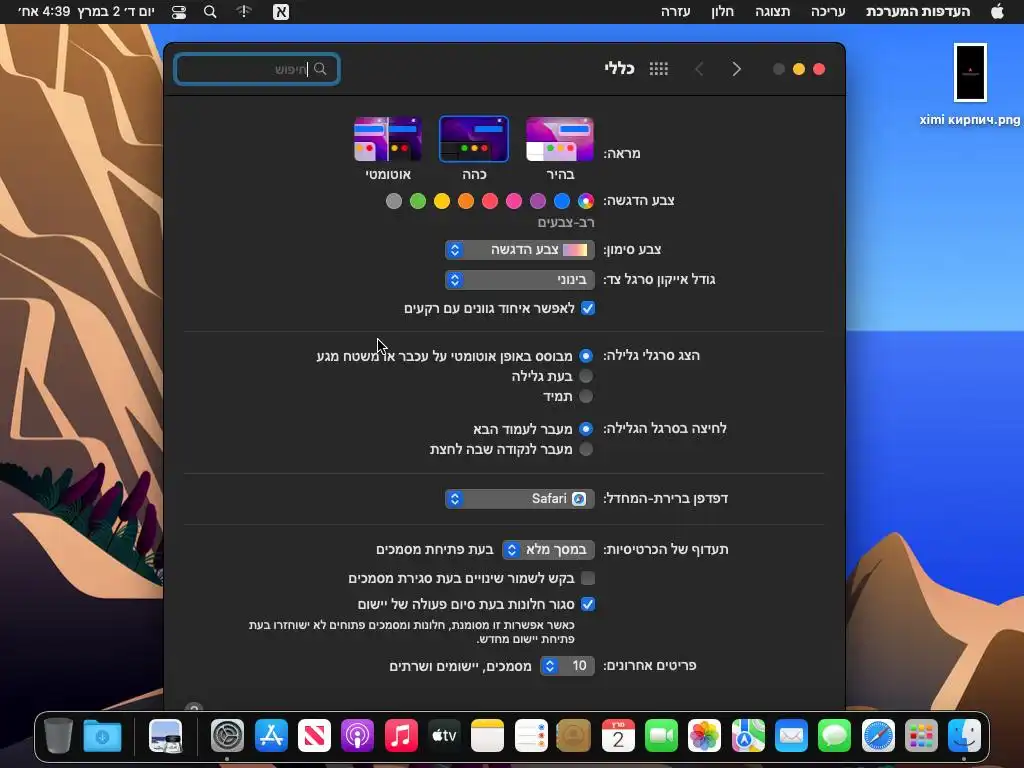Toggle 'לאפשר איחוד גוונים עם רקעים' checkbox
The width and height of the screenshot is (1024, 768).
(588, 308)
